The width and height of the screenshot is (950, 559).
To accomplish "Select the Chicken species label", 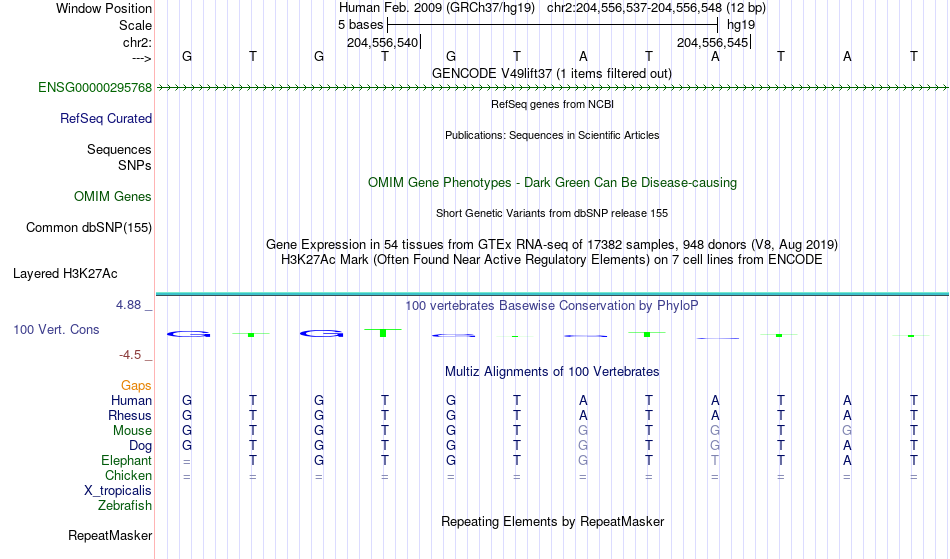I will point(128,476).
